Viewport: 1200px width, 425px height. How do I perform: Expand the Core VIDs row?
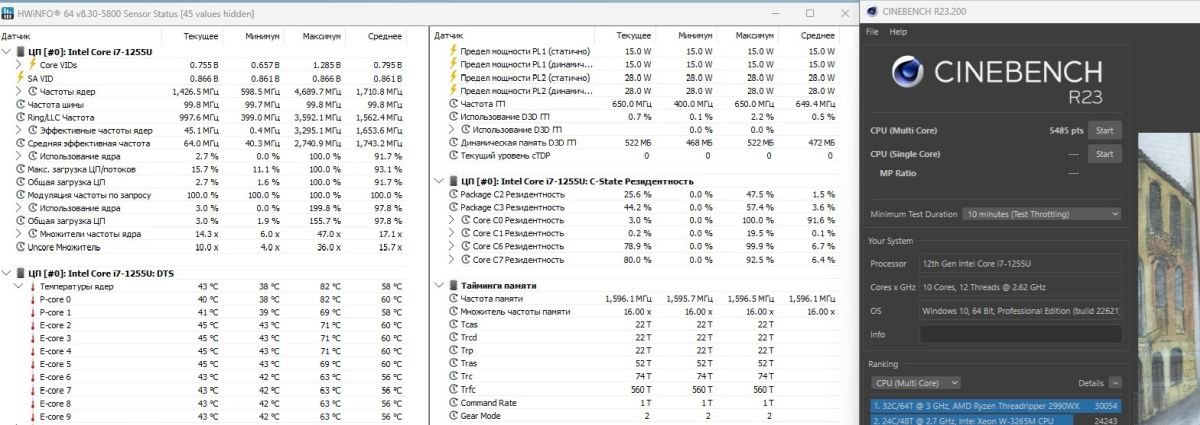tap(20, 65)
